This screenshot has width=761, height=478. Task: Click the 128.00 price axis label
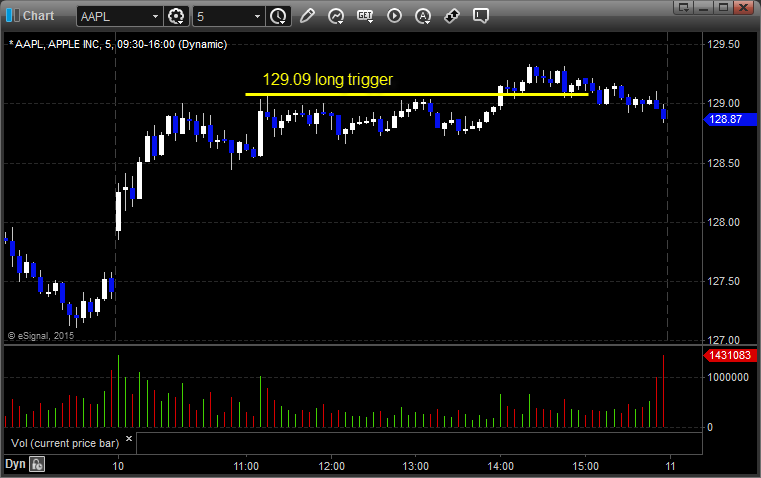(x=724, y=222)
